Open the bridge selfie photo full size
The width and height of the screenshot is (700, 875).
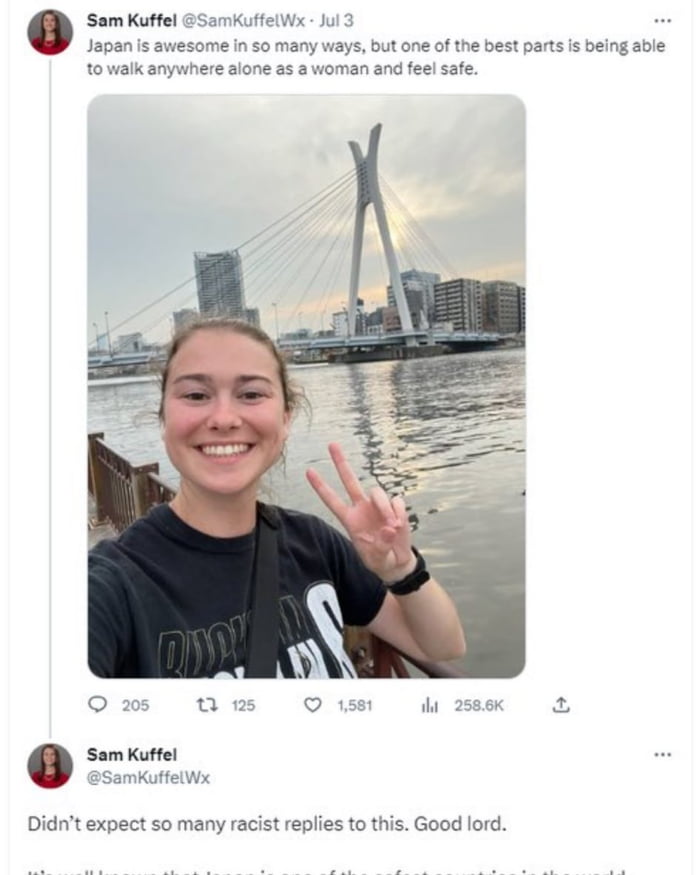[308, 385]
